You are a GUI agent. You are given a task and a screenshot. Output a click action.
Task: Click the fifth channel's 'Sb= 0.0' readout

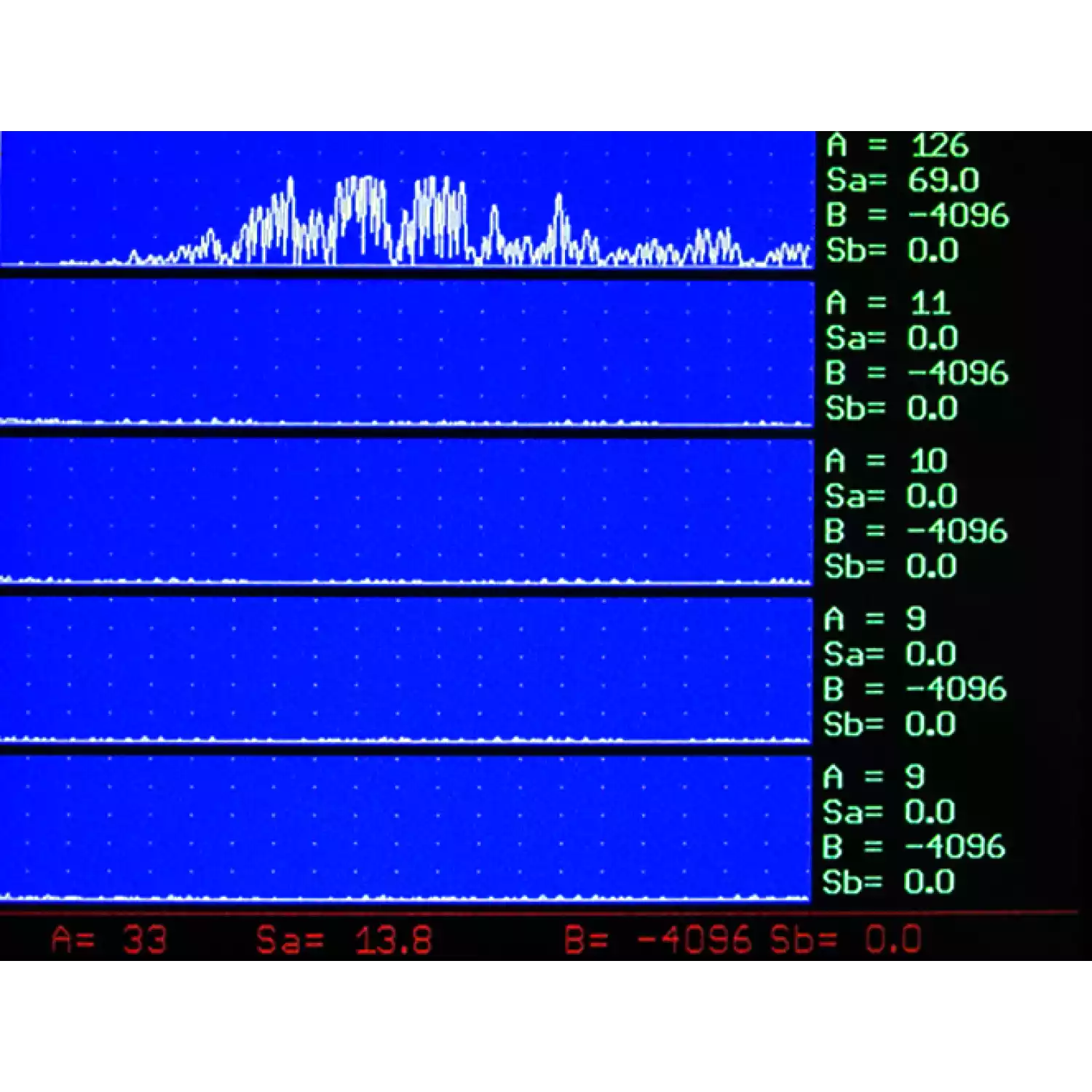[x=888, y=882]
